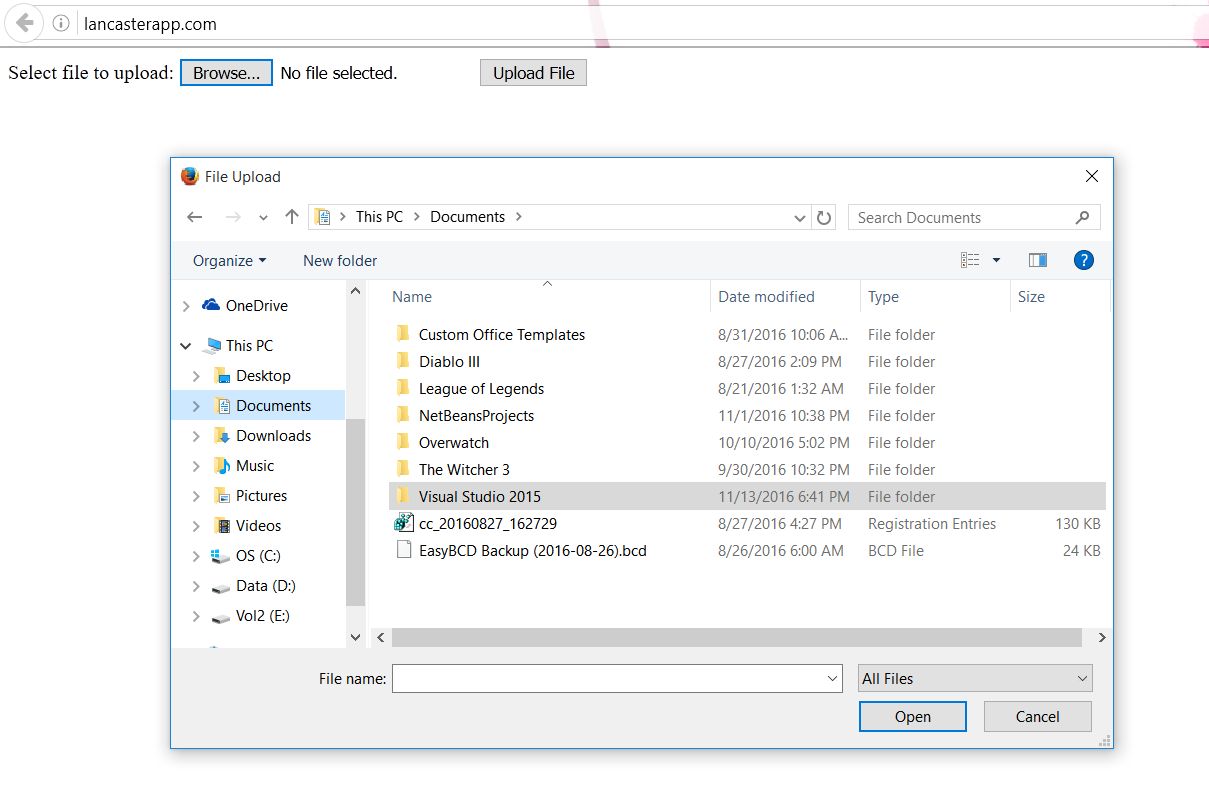Expand the Downloads folder in sidebar
Image resolution: width=1209 pixels, height=811 pixels.
[x=196, y=436]
